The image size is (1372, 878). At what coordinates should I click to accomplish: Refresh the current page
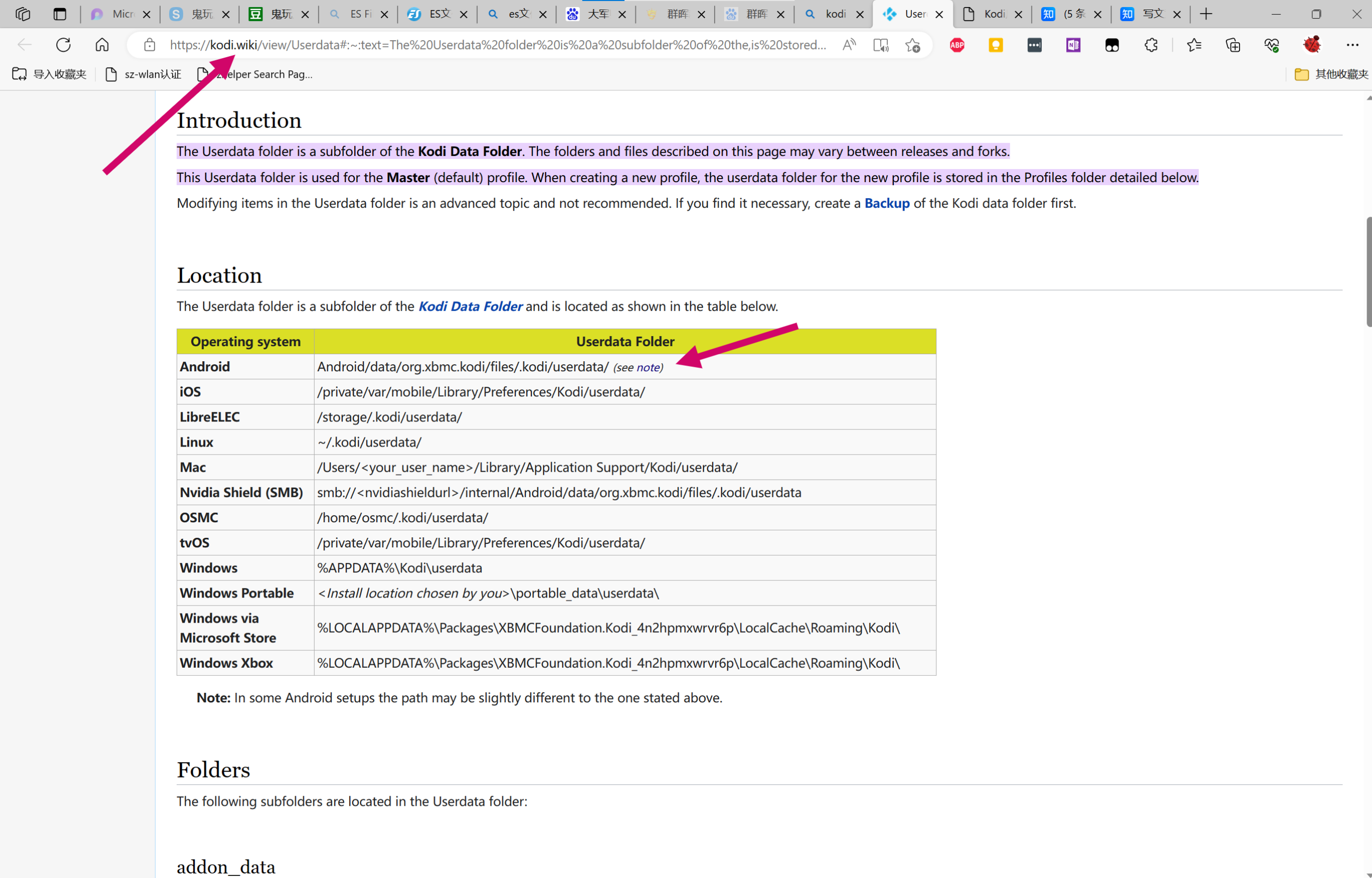(63, 45)
